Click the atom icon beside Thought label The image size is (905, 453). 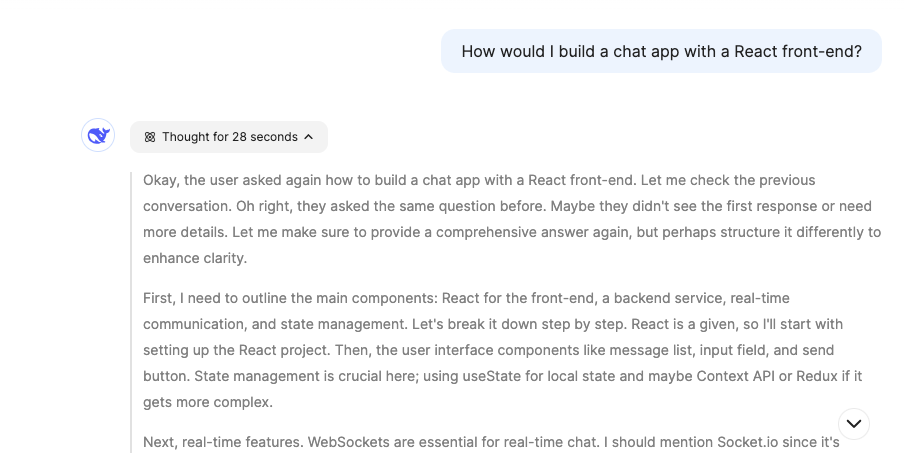point(150,137)
